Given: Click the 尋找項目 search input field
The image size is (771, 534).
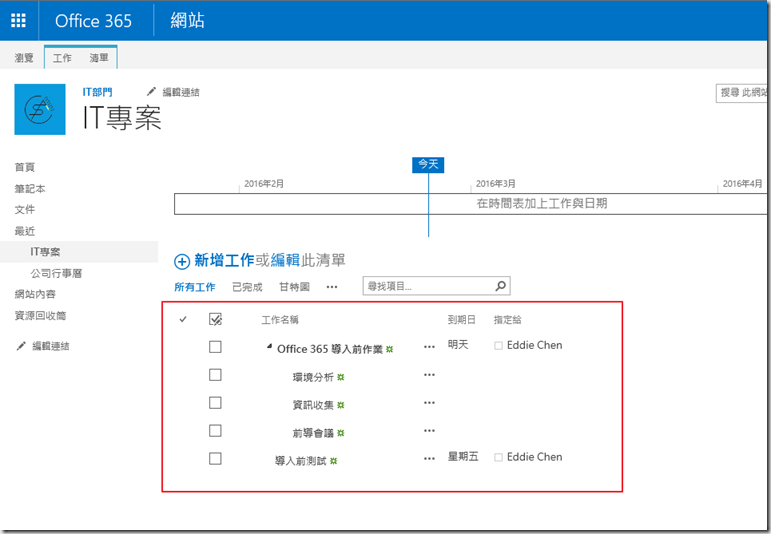Looking at the screenshot, I should tap(428, 287).
